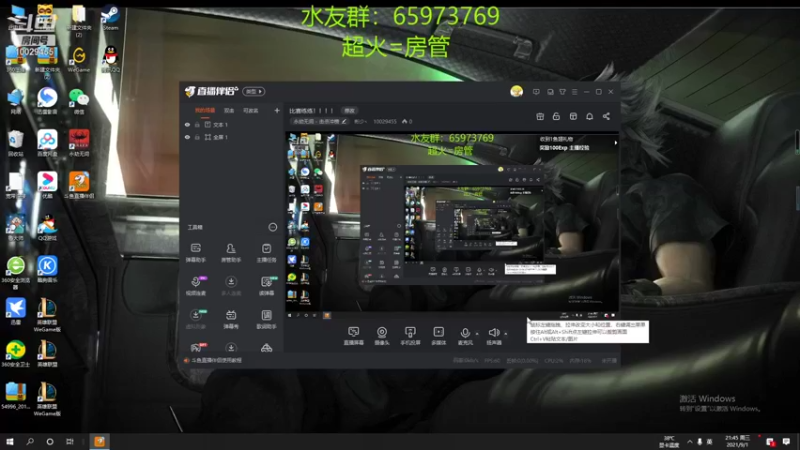Image resolution: width=800 pixels, height=450 pixels.
Task: Open the voice connect microphone tool
Action: coord(195,286)
